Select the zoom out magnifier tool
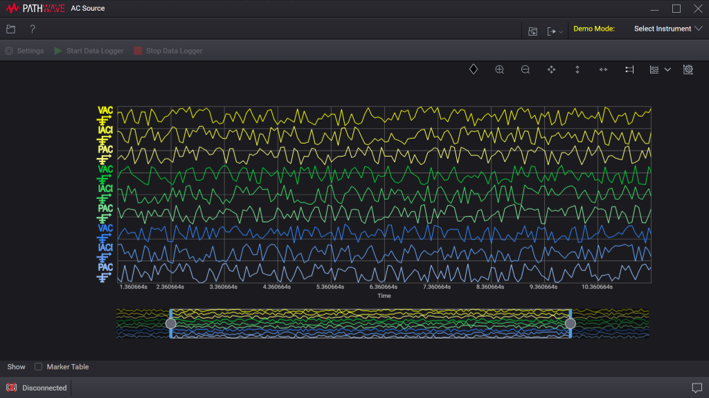 coord(525,70)
